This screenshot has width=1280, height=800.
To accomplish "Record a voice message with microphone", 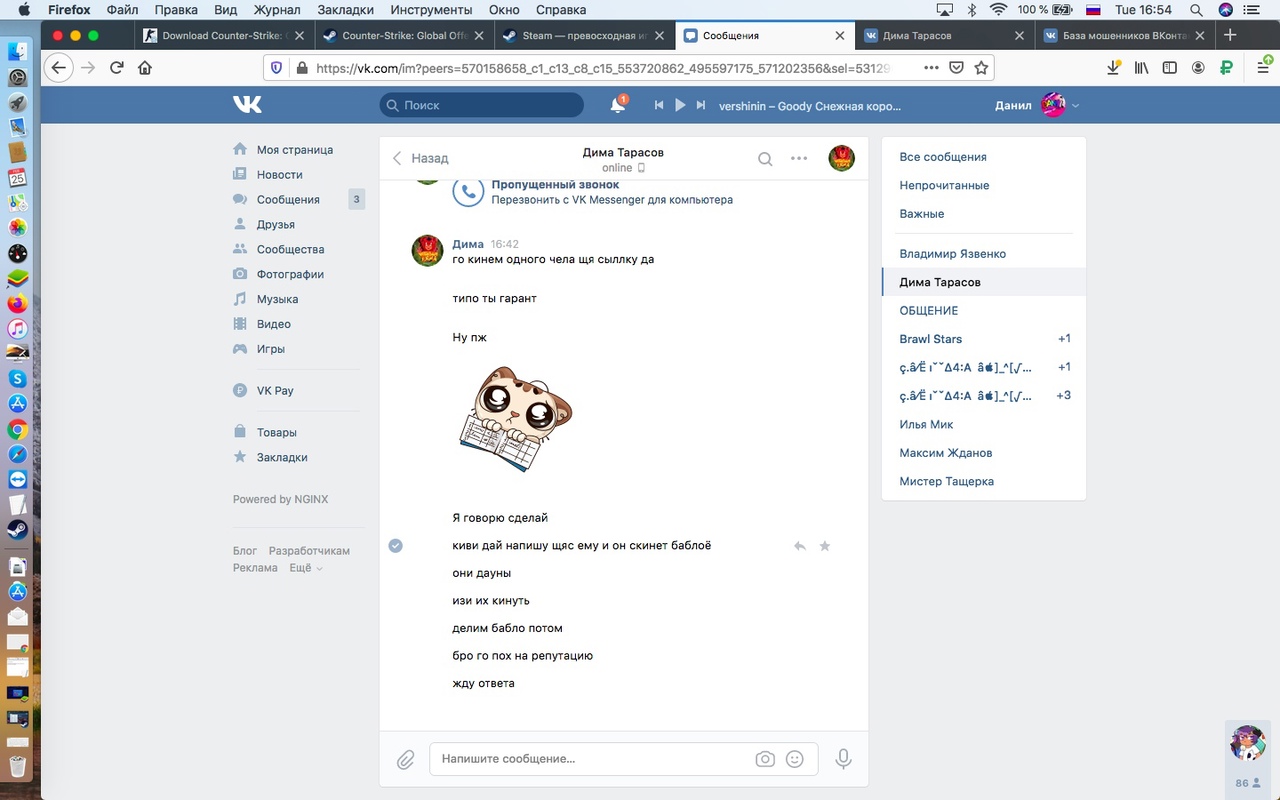I will coord(843,759).
